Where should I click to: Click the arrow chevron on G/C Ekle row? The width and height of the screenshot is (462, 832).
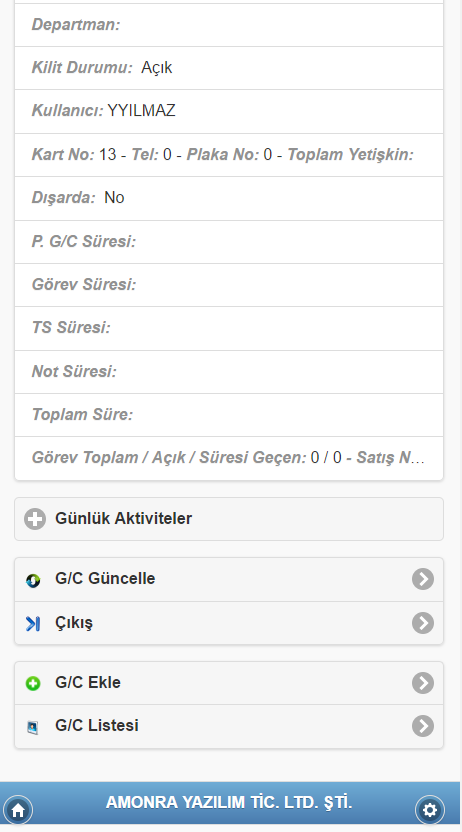tap(423, 683)
